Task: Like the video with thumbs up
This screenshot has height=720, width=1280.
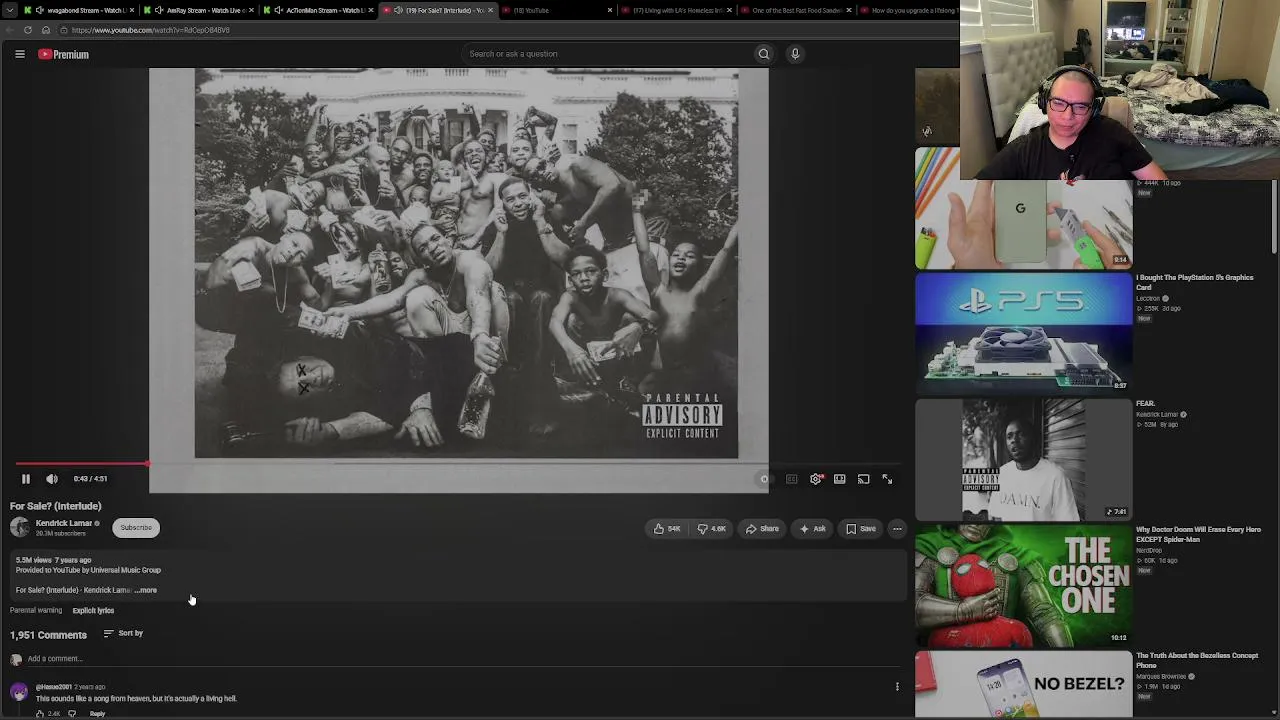Action: tap(667, 529)
